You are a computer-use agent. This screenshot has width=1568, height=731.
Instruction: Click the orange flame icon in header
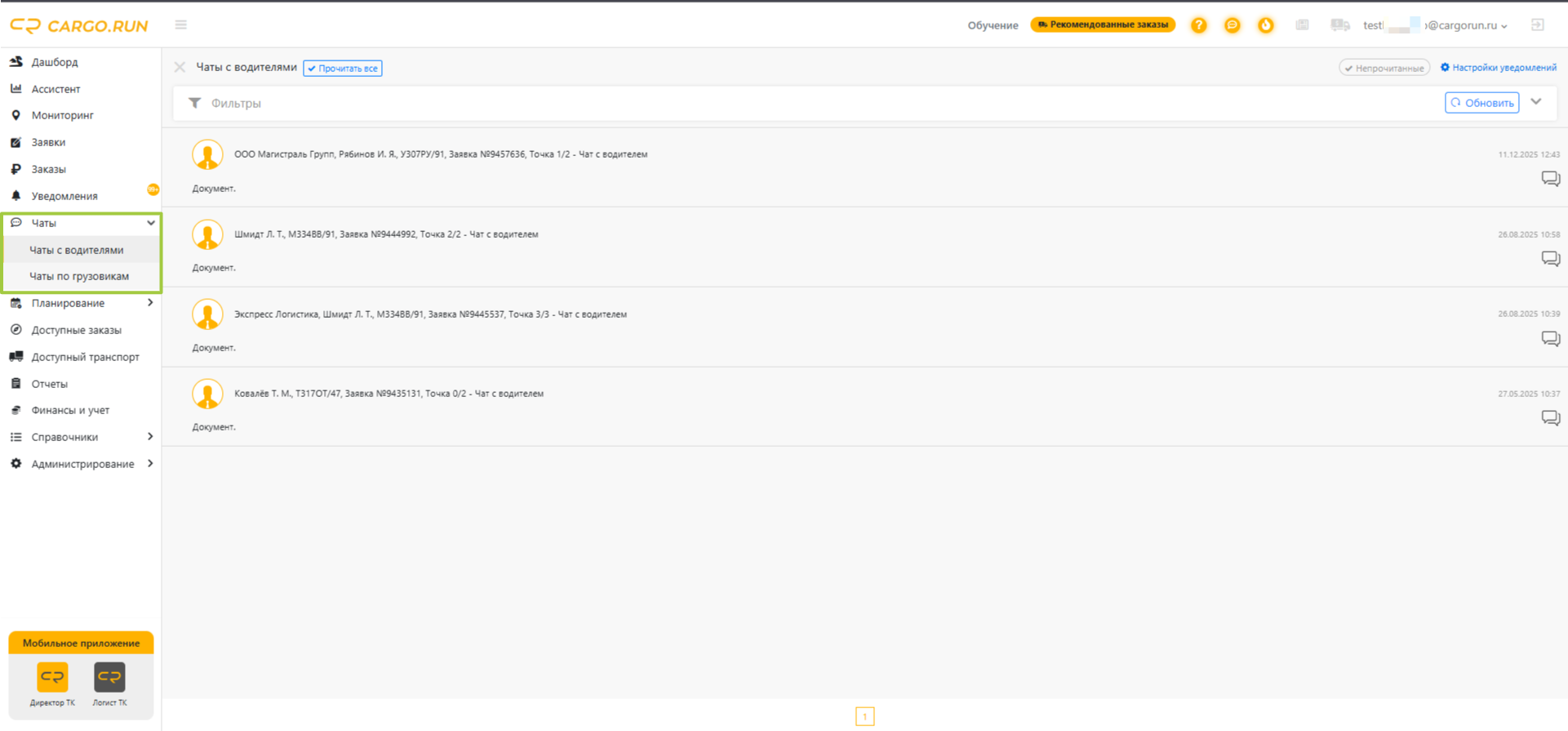point(1266,25)
